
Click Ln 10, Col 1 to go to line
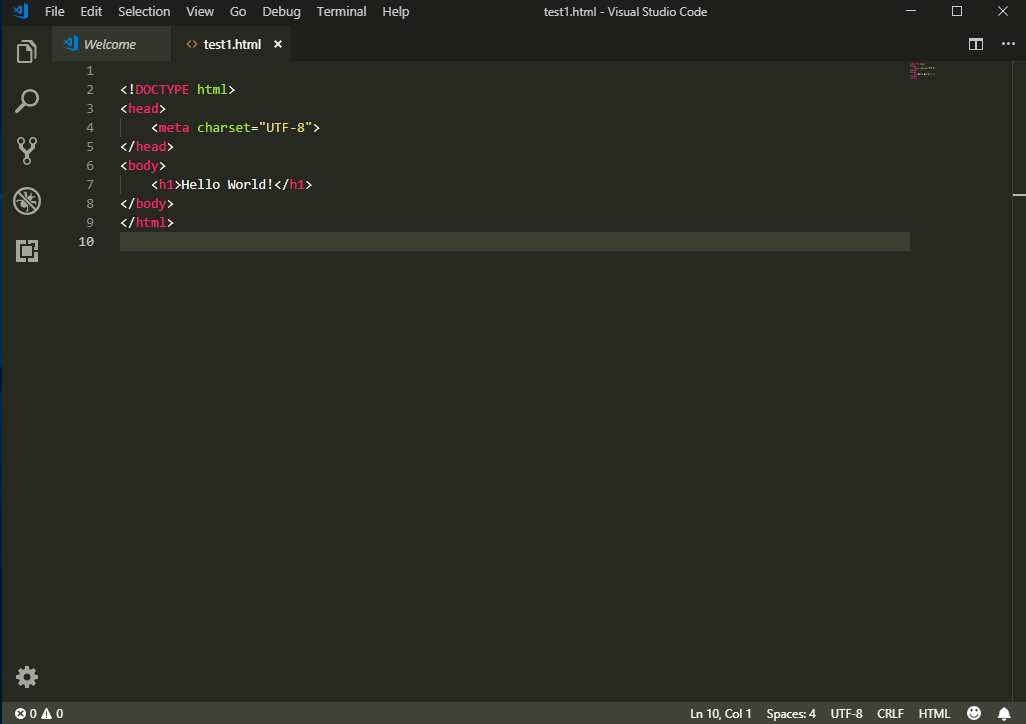[720, 714]
